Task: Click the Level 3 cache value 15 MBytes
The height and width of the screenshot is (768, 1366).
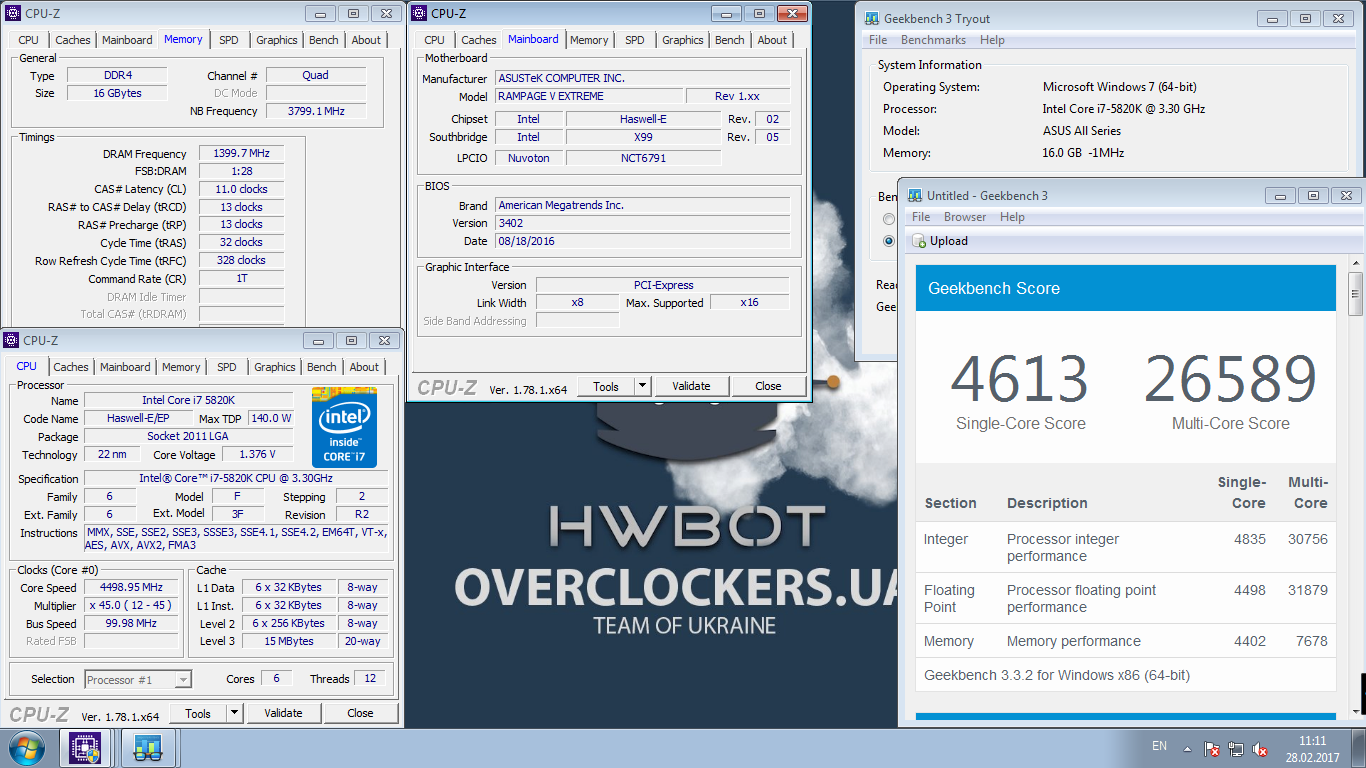Action: 291,641
